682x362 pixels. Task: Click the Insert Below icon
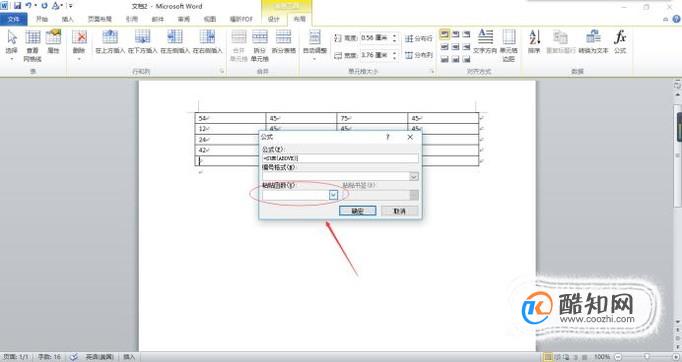point(142,42)
